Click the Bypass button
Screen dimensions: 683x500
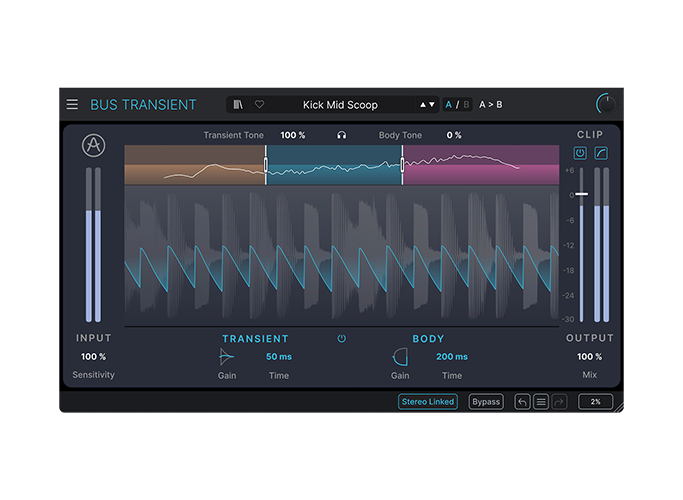(486, 402)
